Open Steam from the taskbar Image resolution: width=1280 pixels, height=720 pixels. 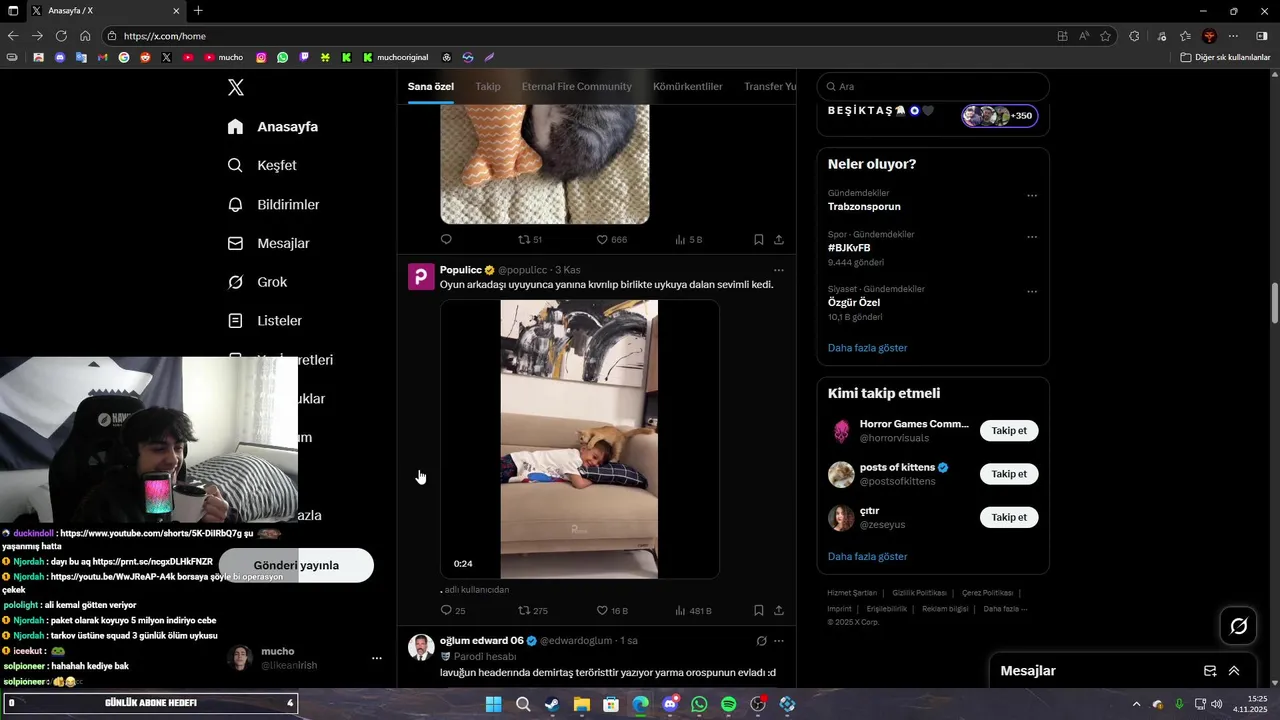pos(552,705)
